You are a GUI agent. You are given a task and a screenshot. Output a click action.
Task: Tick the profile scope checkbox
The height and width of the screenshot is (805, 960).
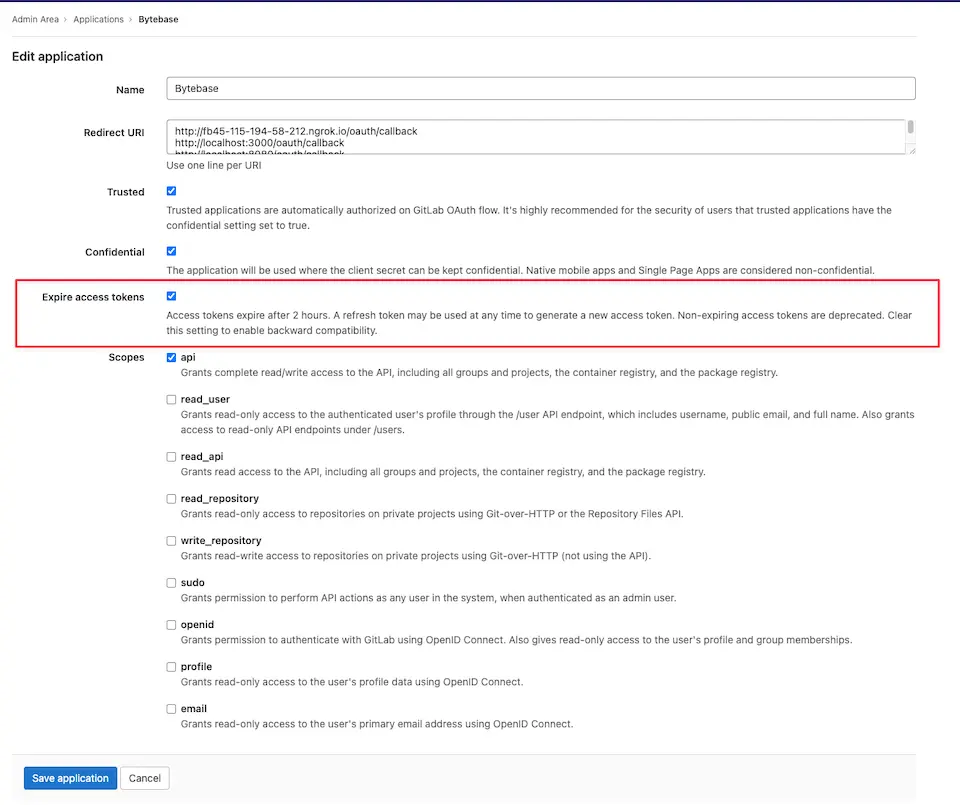pos(171,667)
